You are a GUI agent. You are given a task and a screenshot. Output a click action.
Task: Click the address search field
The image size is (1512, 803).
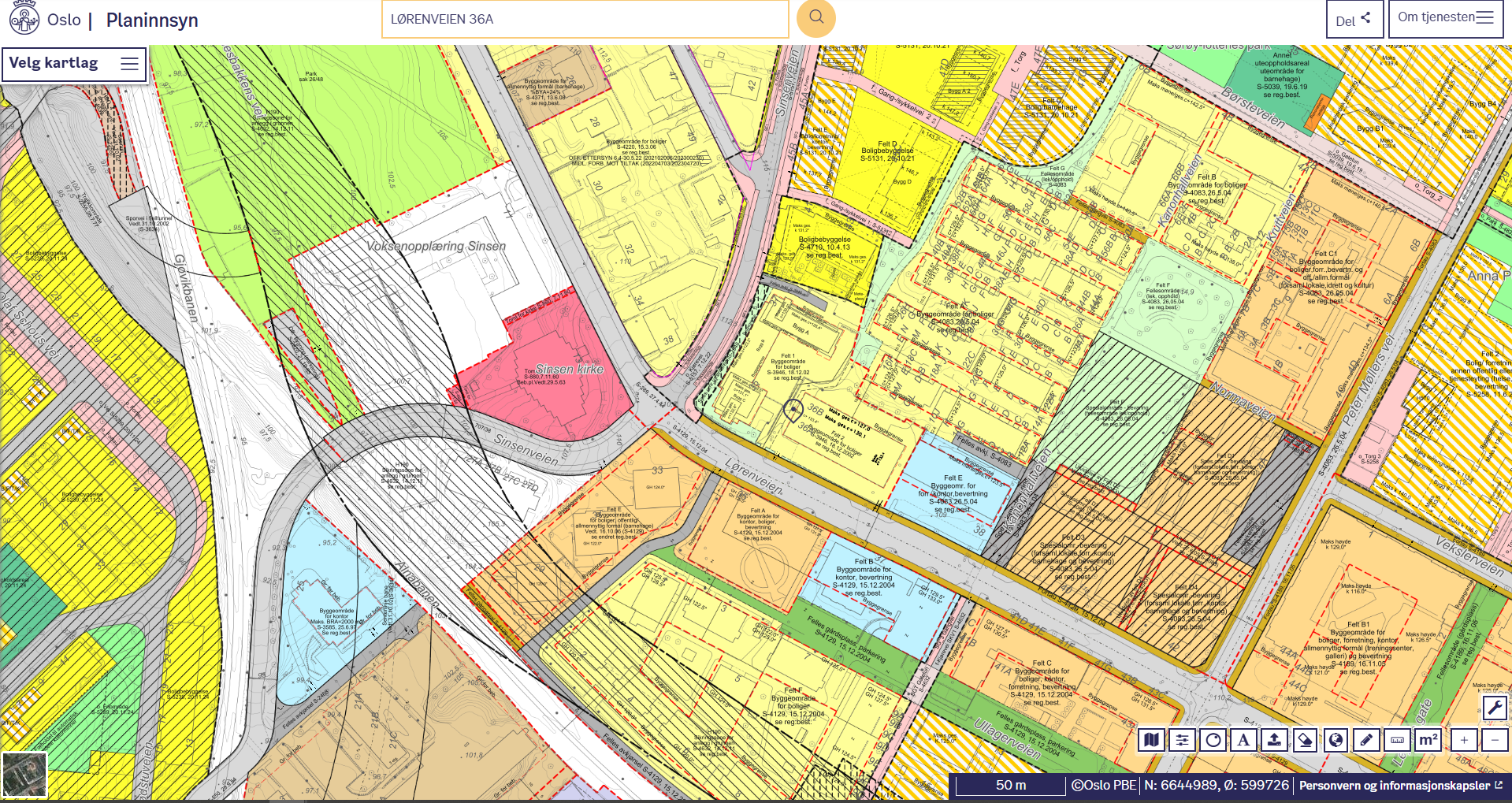point(585,19)
